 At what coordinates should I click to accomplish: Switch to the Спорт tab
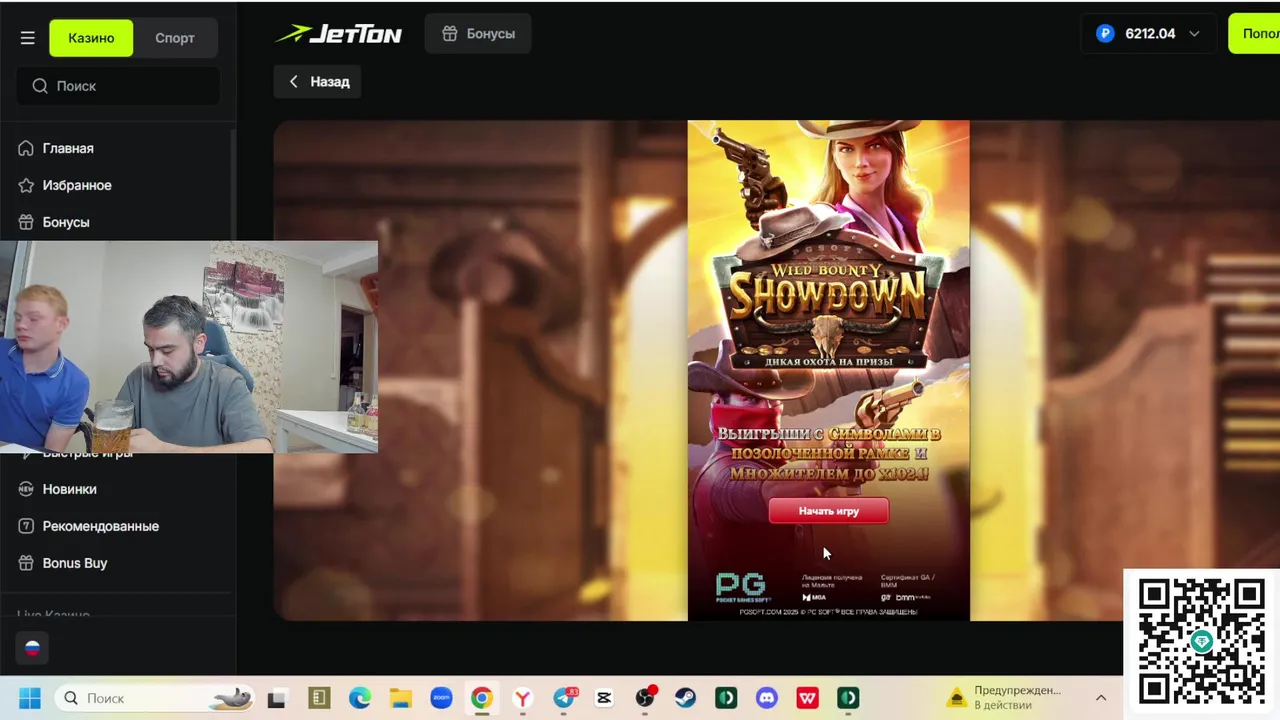pos(175,38)
